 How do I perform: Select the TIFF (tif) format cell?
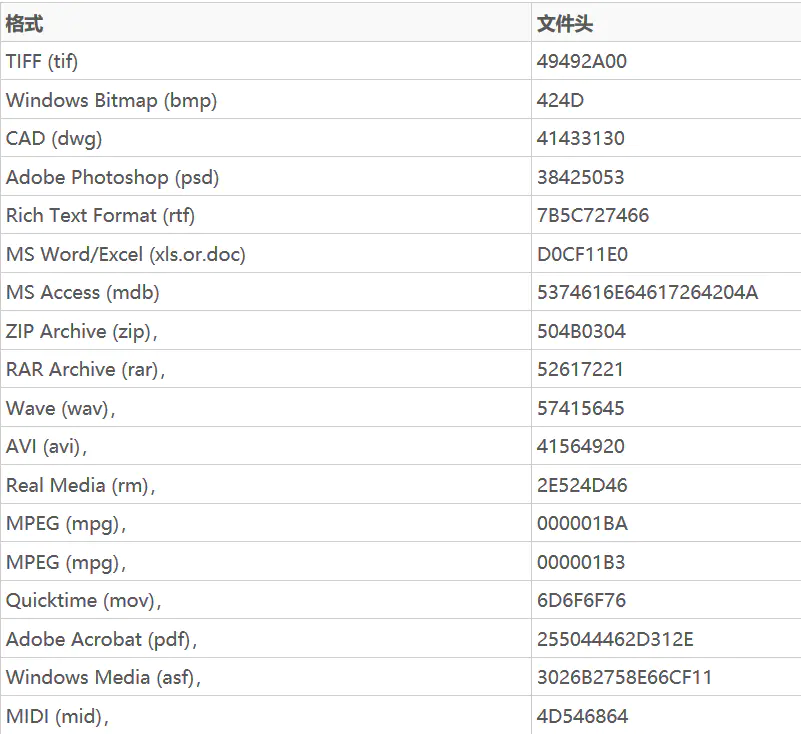(42, 61)
